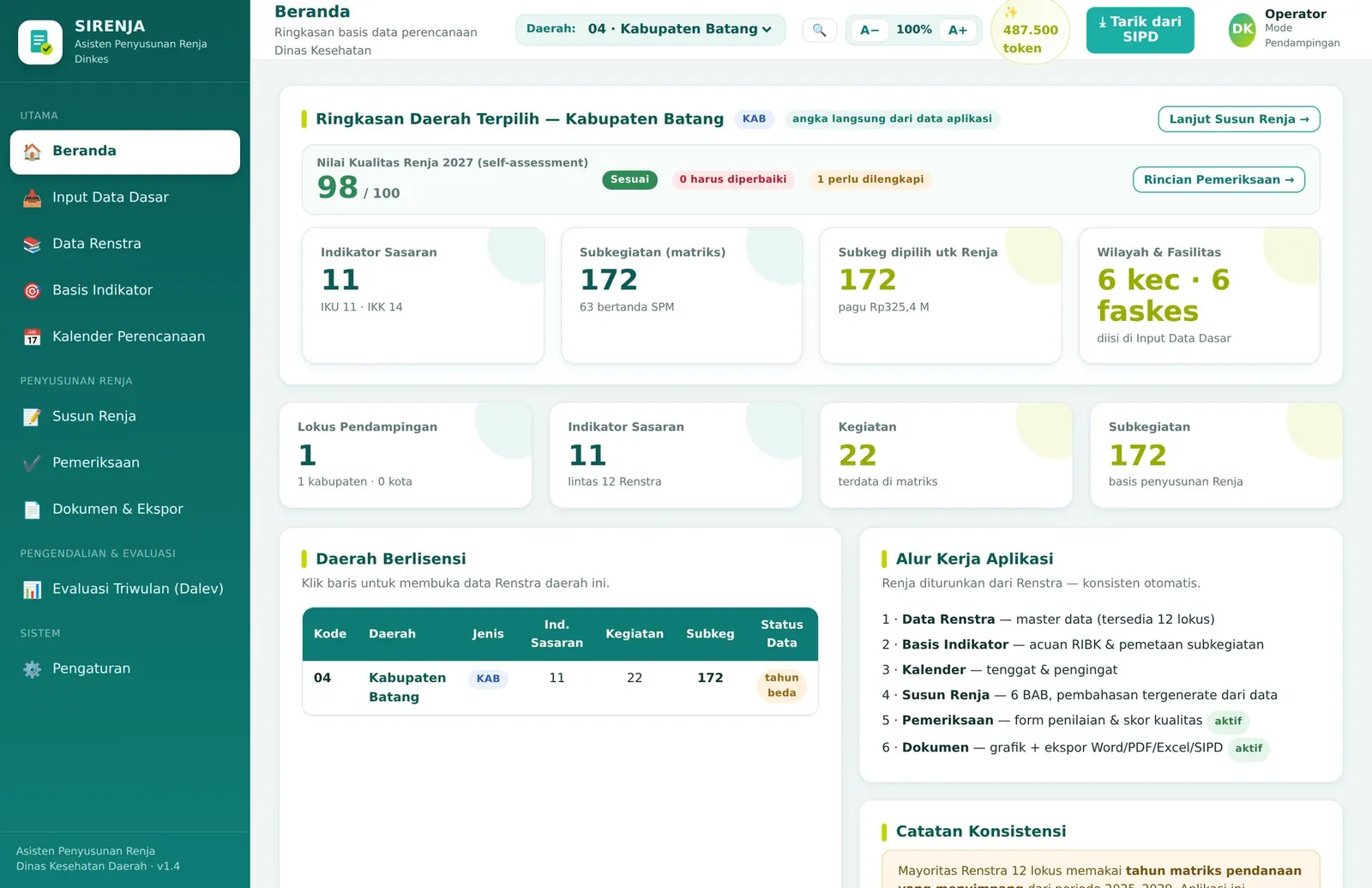Click the Kegiatan 22 summary card

[x=946, y=455]
